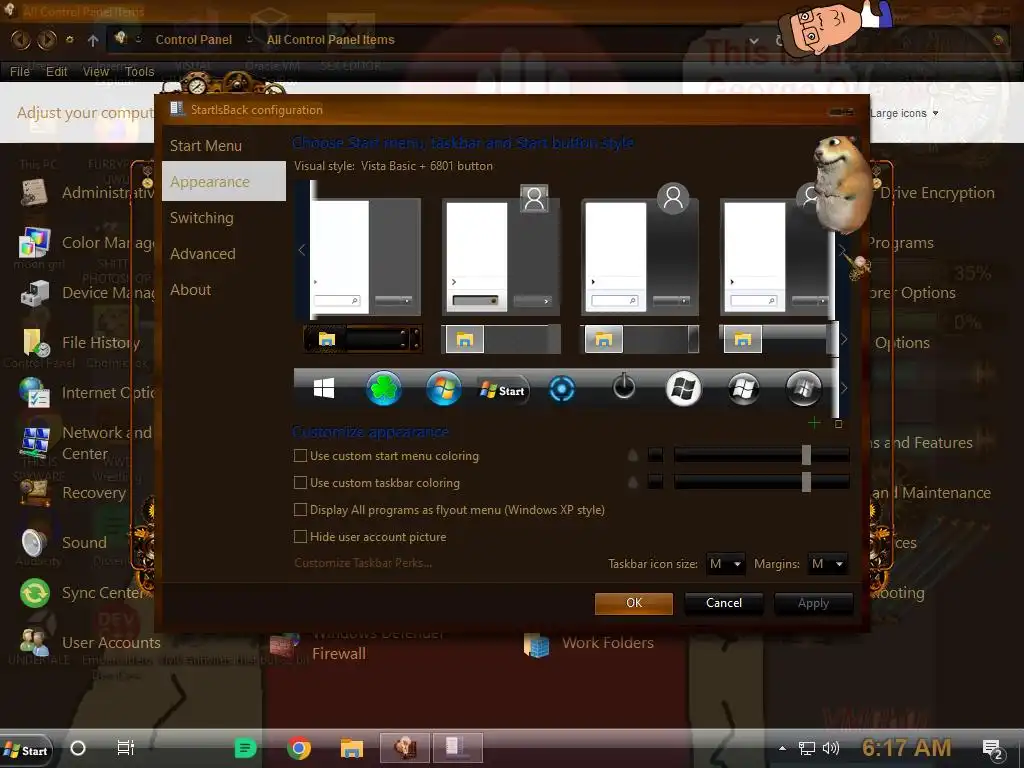Open Task View on the taskbar
Image resolution: width=1024 pixels, height=768 pixels.
click(x=125, y=748)
